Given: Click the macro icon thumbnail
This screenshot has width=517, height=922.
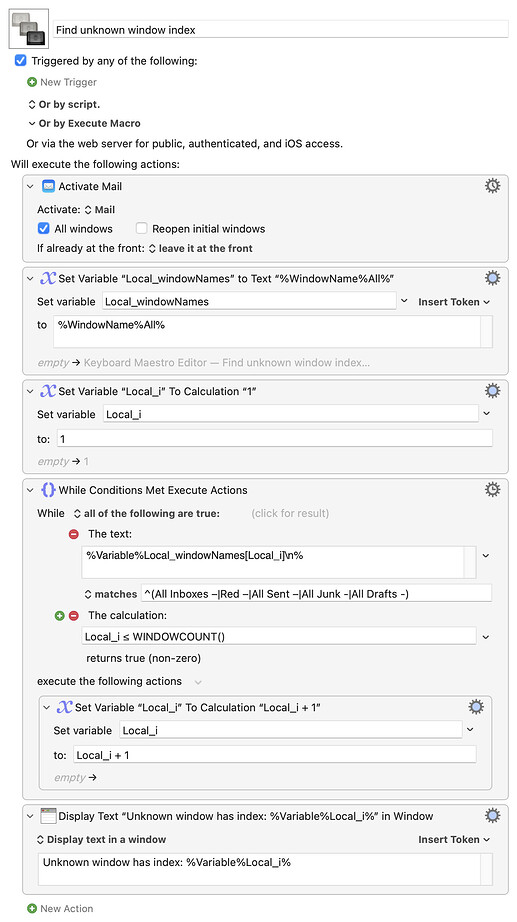Looking at the screenshot, I should tap(28, 28).
